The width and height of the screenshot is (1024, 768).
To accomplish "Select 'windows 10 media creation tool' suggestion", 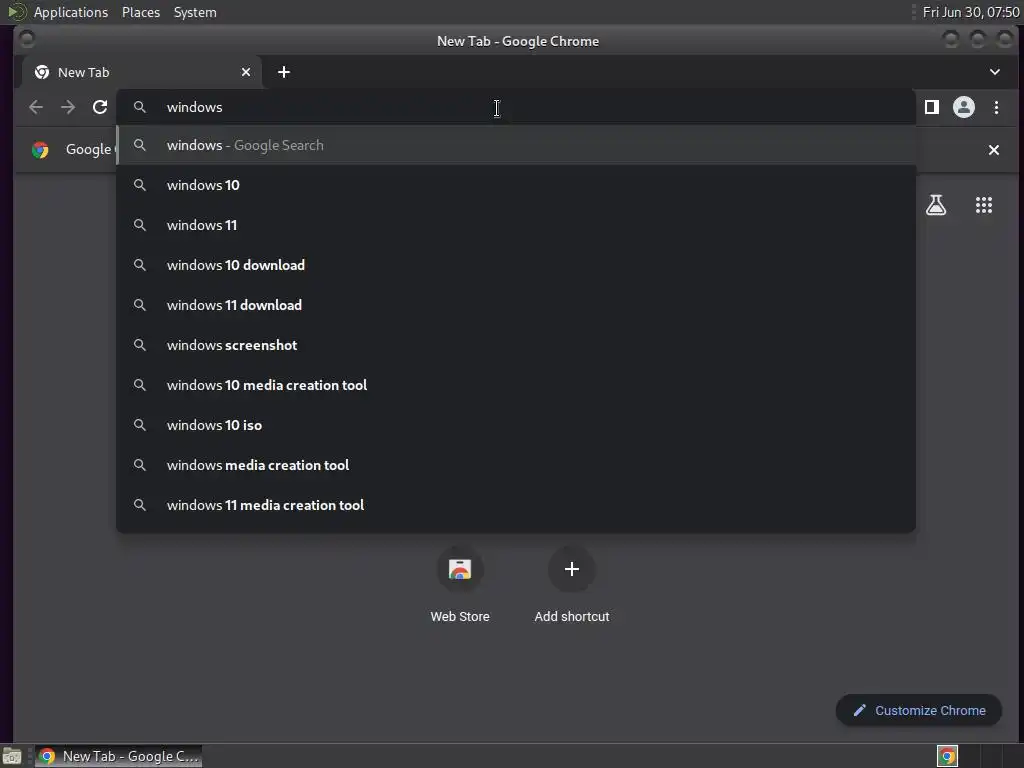I will [x=516, y=385].
